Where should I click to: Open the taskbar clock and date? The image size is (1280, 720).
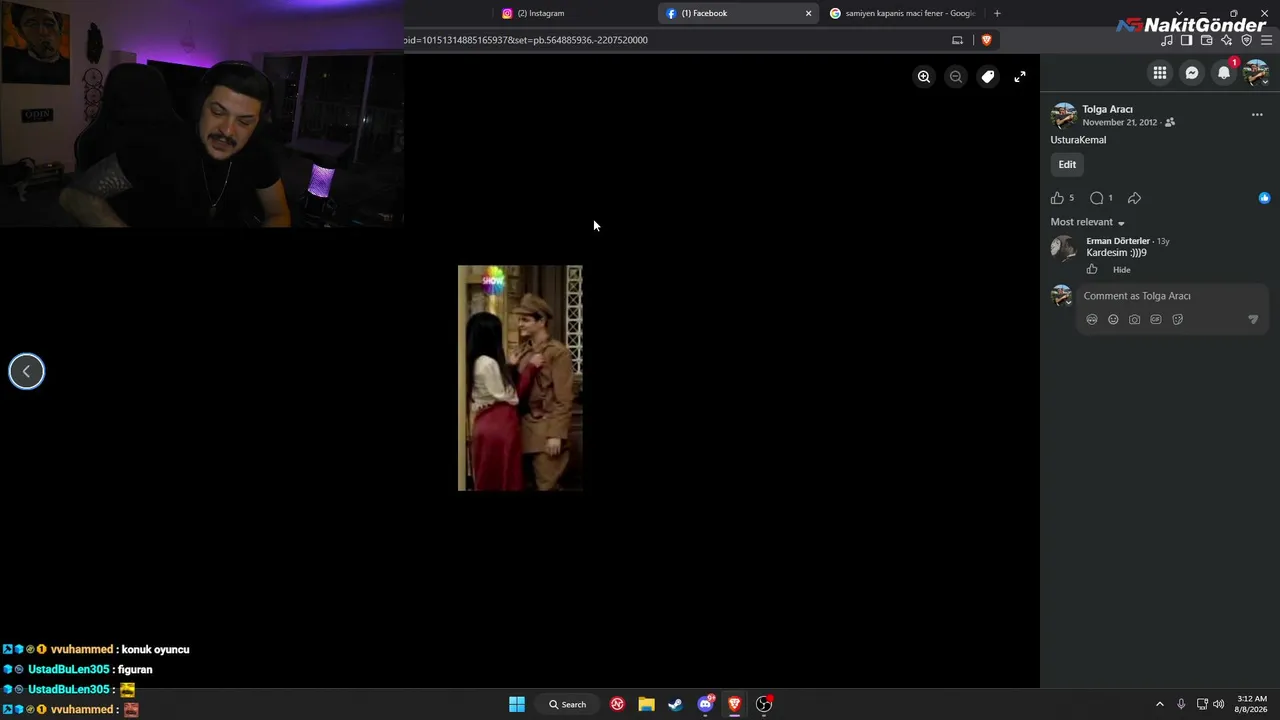(x=1252, y=704)
